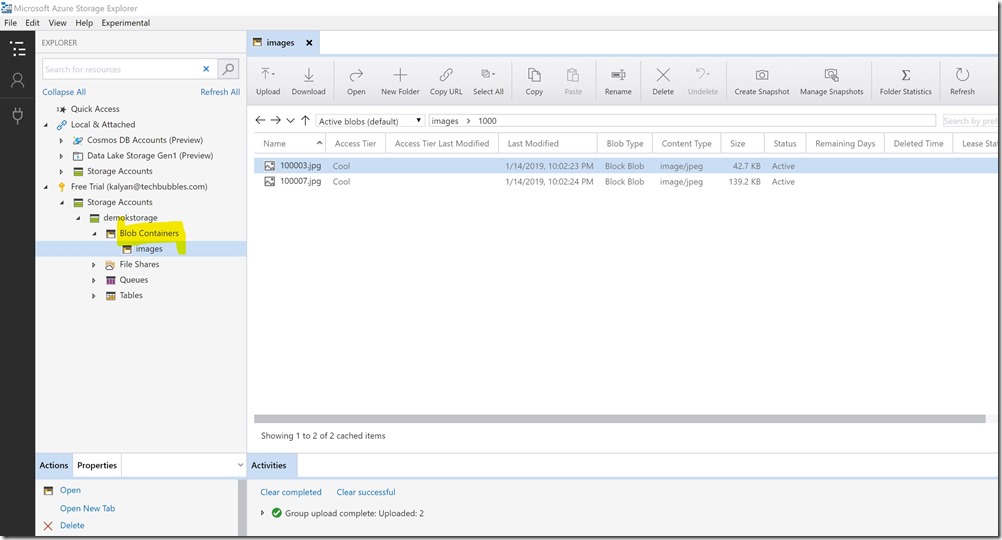The height and width of the screenshot is (540, 1002).
Task: Expand Group upload complete activity
Action: (262, 513)
